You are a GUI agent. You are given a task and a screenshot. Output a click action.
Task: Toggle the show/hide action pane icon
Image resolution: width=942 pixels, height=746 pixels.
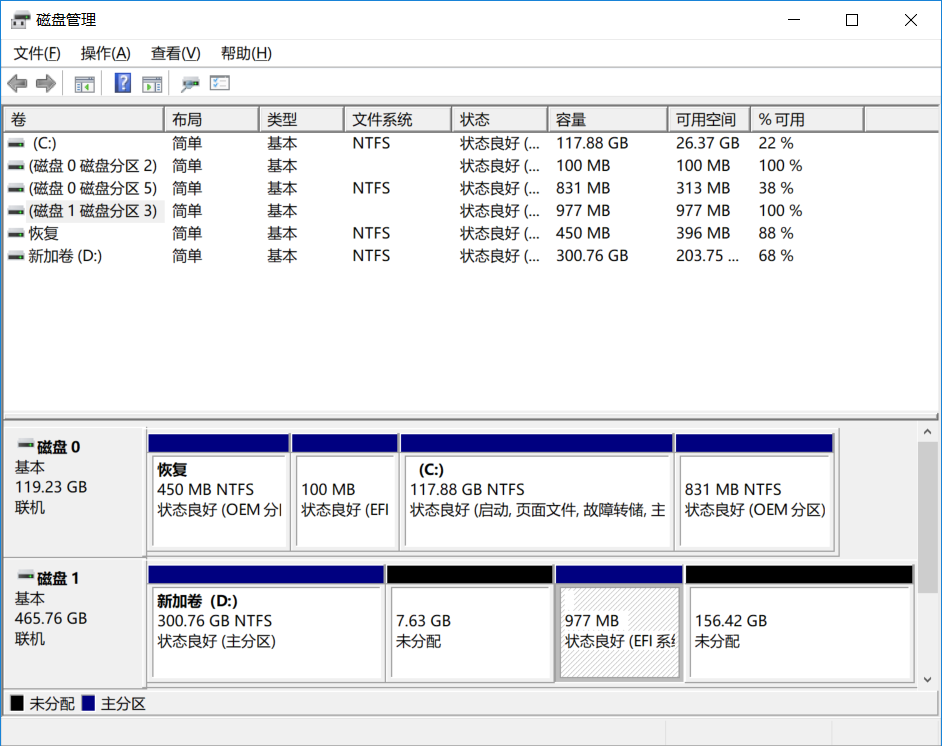(x=152, y=84)
